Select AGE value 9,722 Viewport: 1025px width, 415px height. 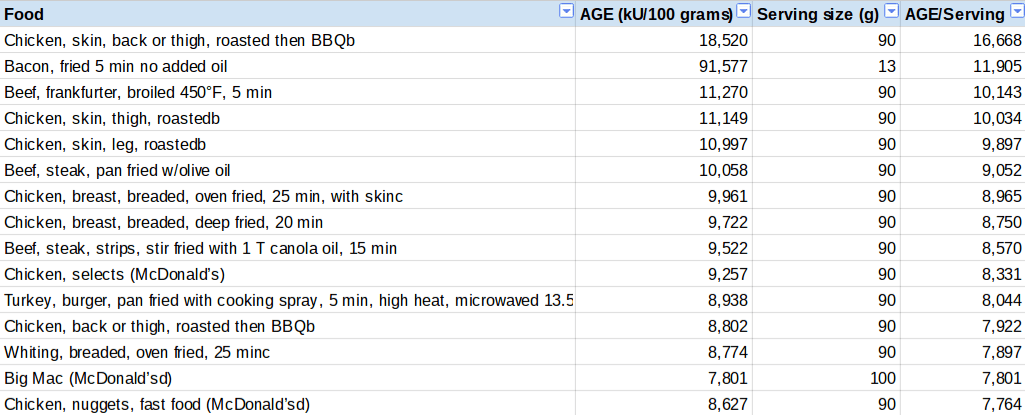[664, 222]
